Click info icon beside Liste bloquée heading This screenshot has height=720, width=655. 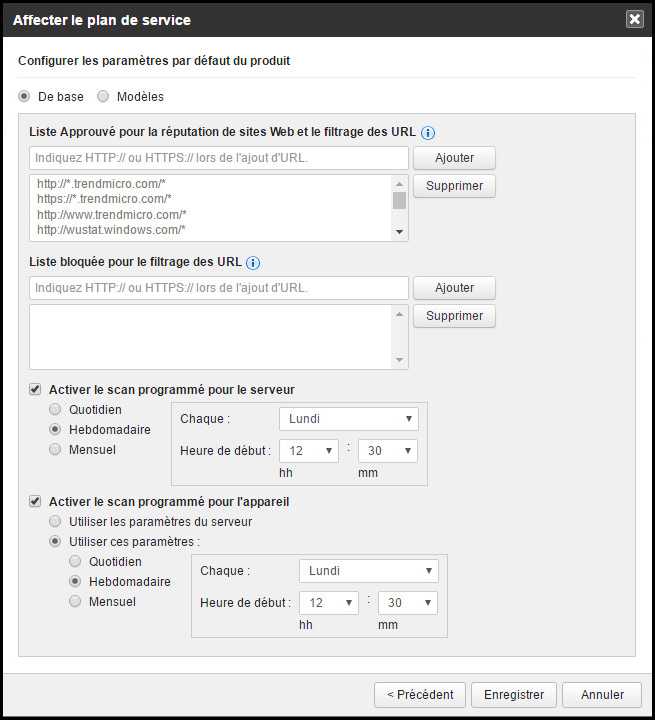[252, 263]
